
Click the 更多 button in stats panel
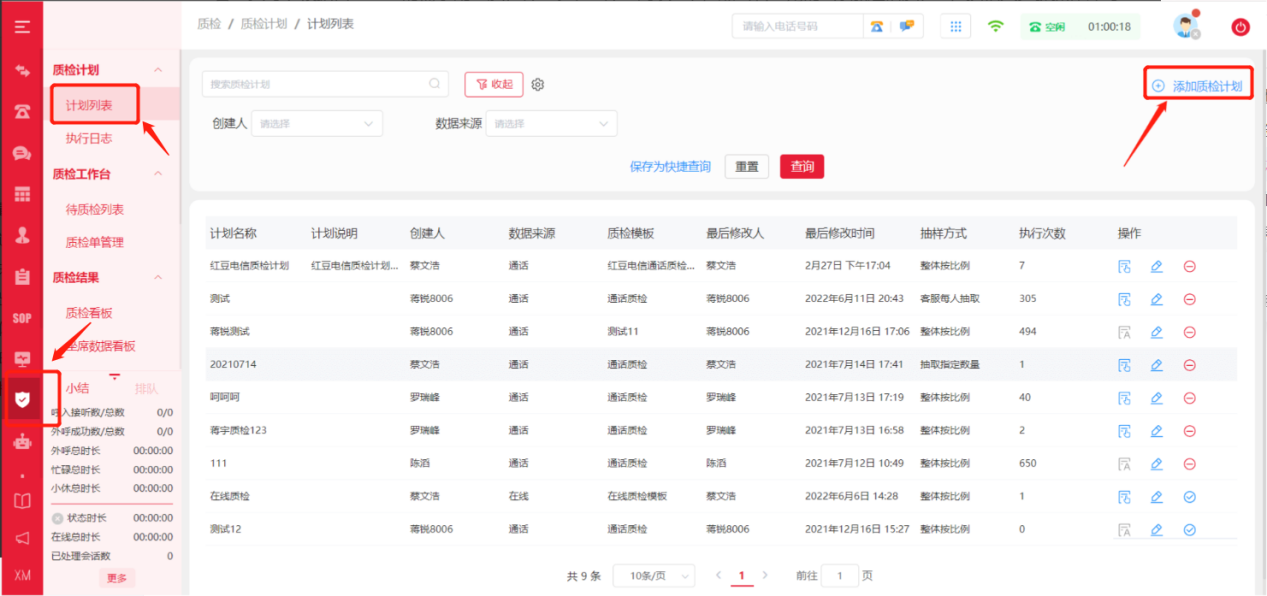click(117, 578)
